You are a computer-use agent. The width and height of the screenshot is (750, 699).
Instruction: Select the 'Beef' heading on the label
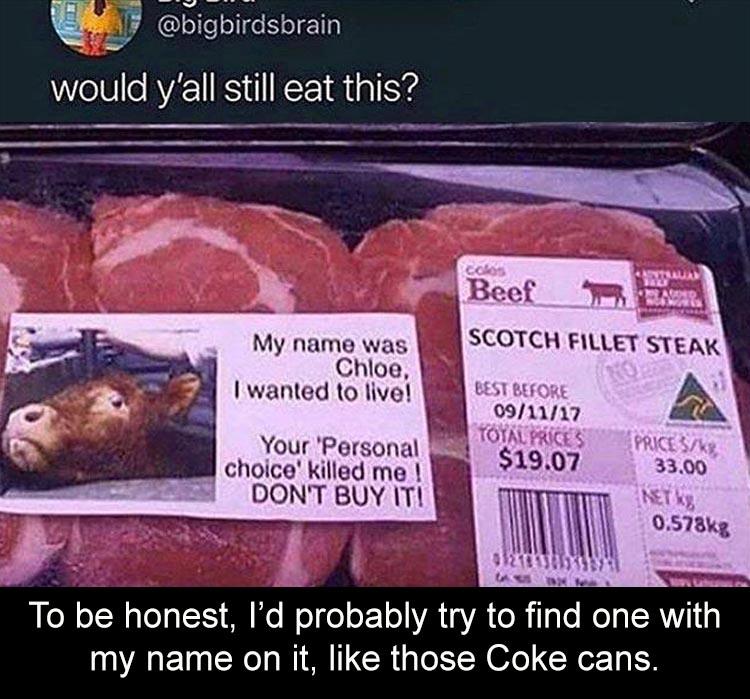coord(502,291)
